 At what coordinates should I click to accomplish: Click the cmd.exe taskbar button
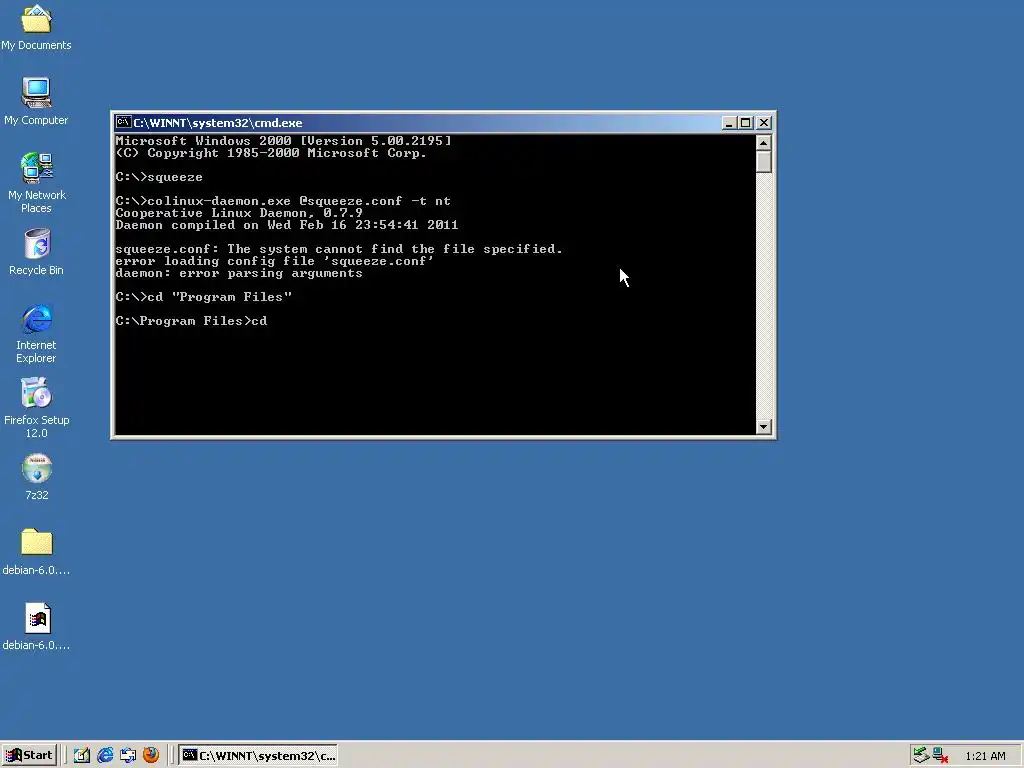coord(259,755)
